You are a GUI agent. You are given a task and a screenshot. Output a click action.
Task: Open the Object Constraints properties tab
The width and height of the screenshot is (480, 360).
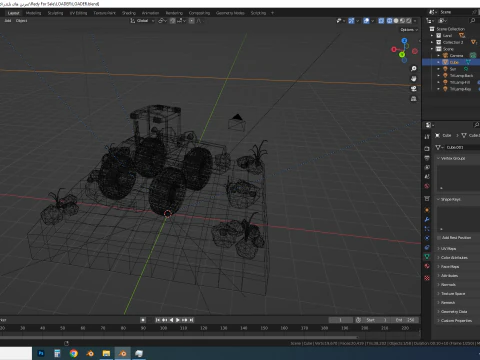(x=427, y=247)
